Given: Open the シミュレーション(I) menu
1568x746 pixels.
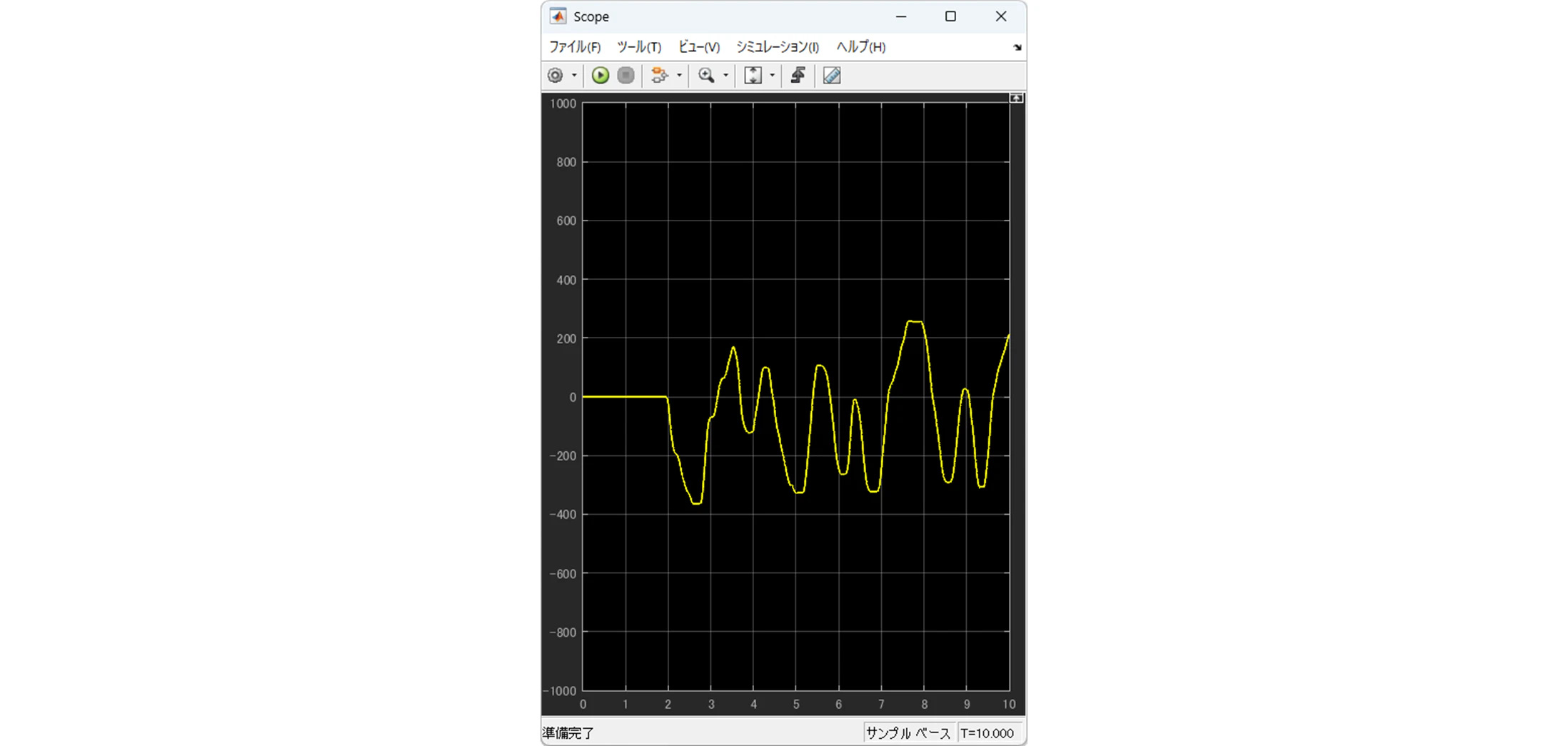Looking at the screenshot, I should pos(778,47).
